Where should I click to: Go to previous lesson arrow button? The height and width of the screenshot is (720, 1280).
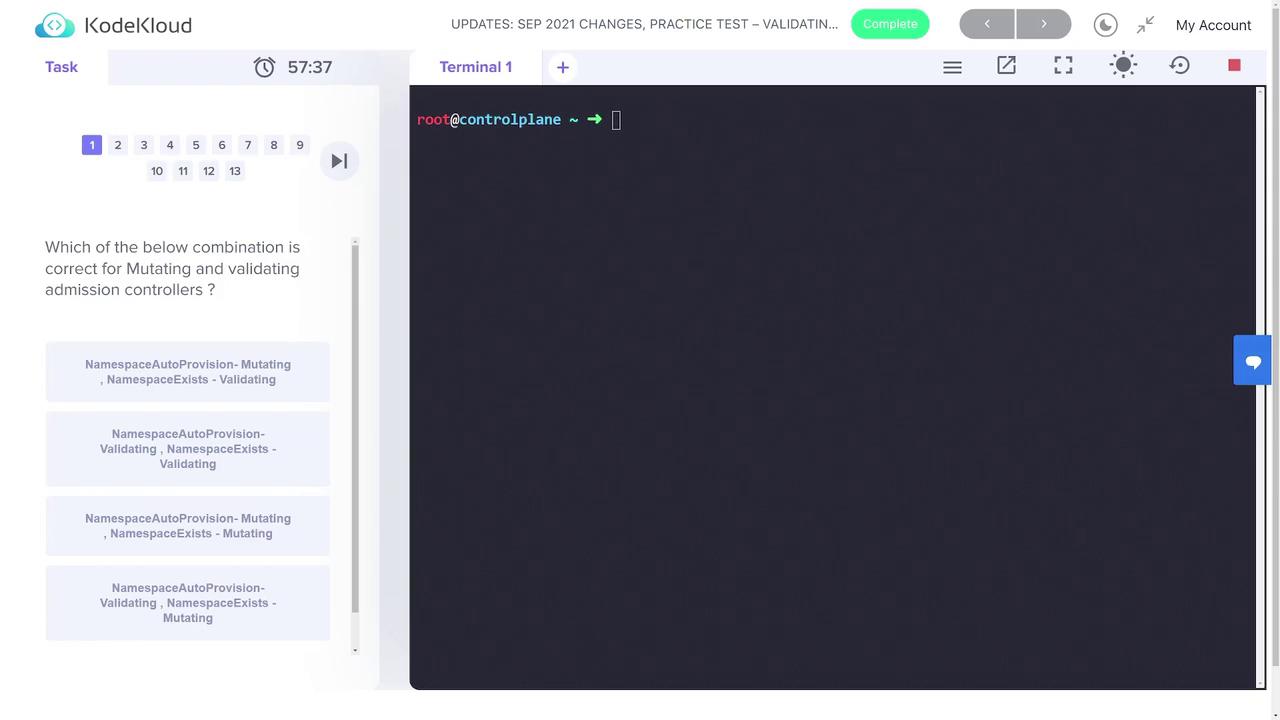tap(987, 24)
